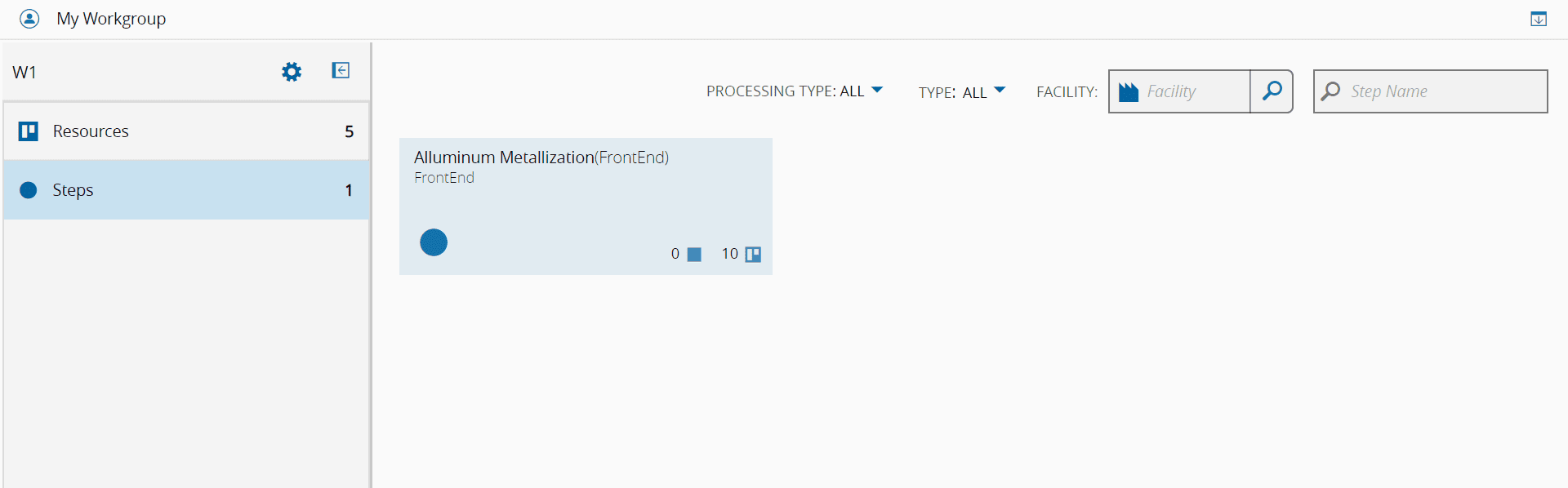Click the Resources board icon

[x=29, y=131]
